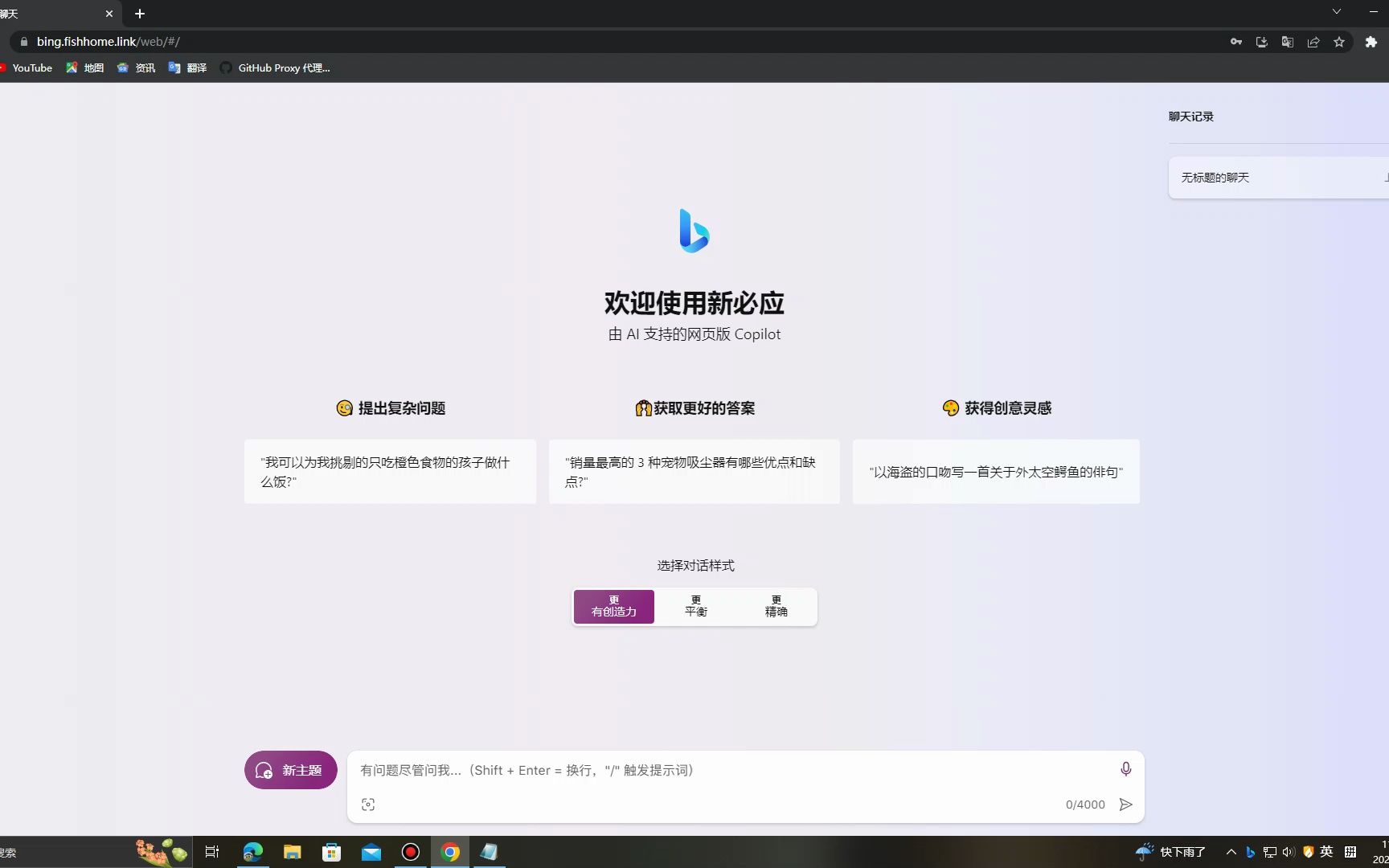Open Microsoft Store from the taskbar
Screen dimensions: 1389x868
[331, 852]
